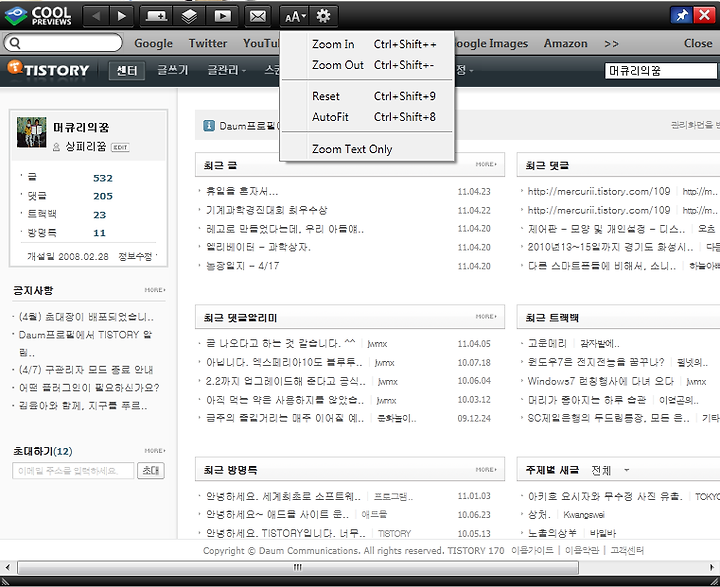720x587 pixels.
Task: Expand more search engines with >> arrows
Action: point(611,44)
